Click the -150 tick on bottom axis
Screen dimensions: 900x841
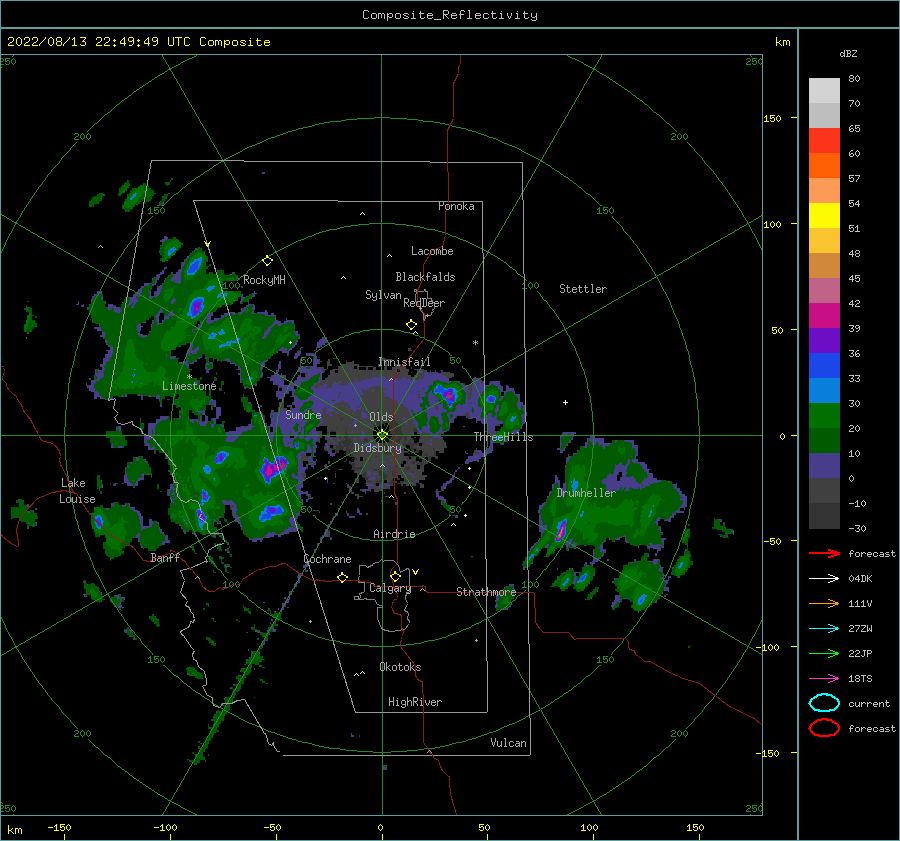[x=60, y=827]
